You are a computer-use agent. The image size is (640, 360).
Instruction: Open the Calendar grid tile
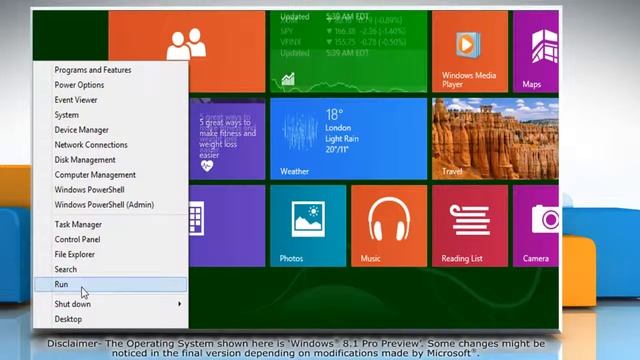tap(227, 226)
